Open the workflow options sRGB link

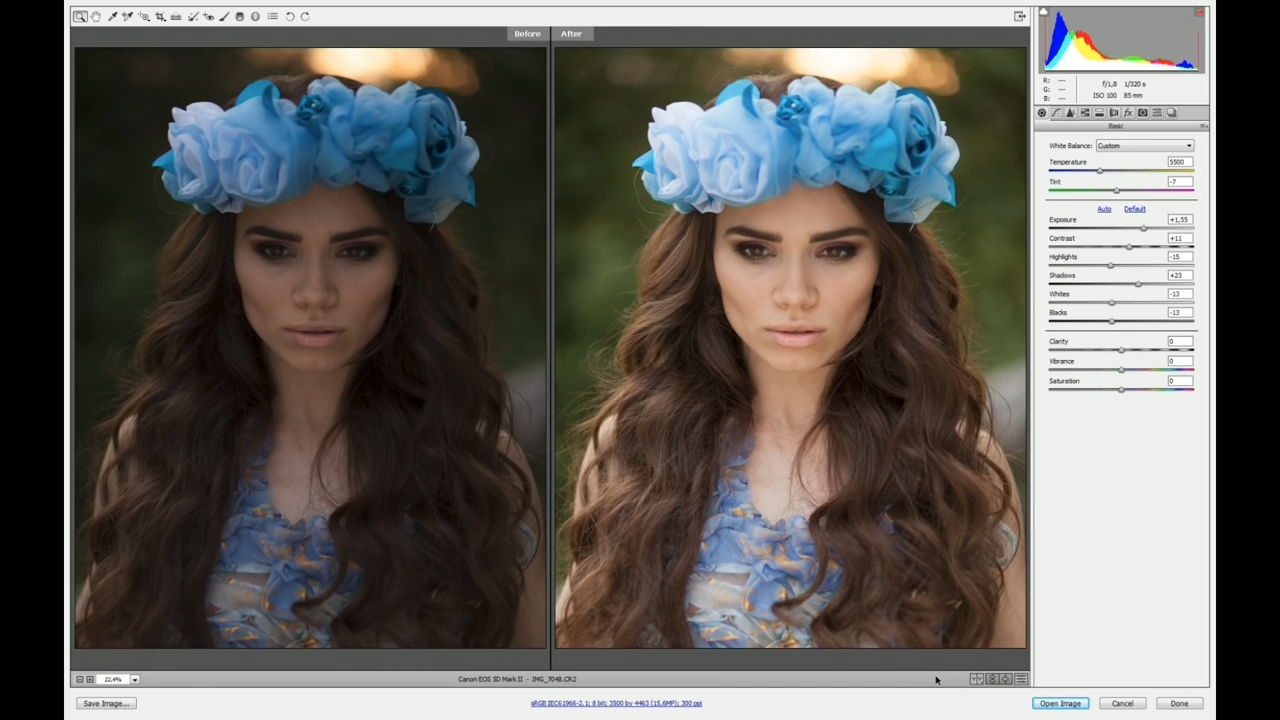click(616, 704)
